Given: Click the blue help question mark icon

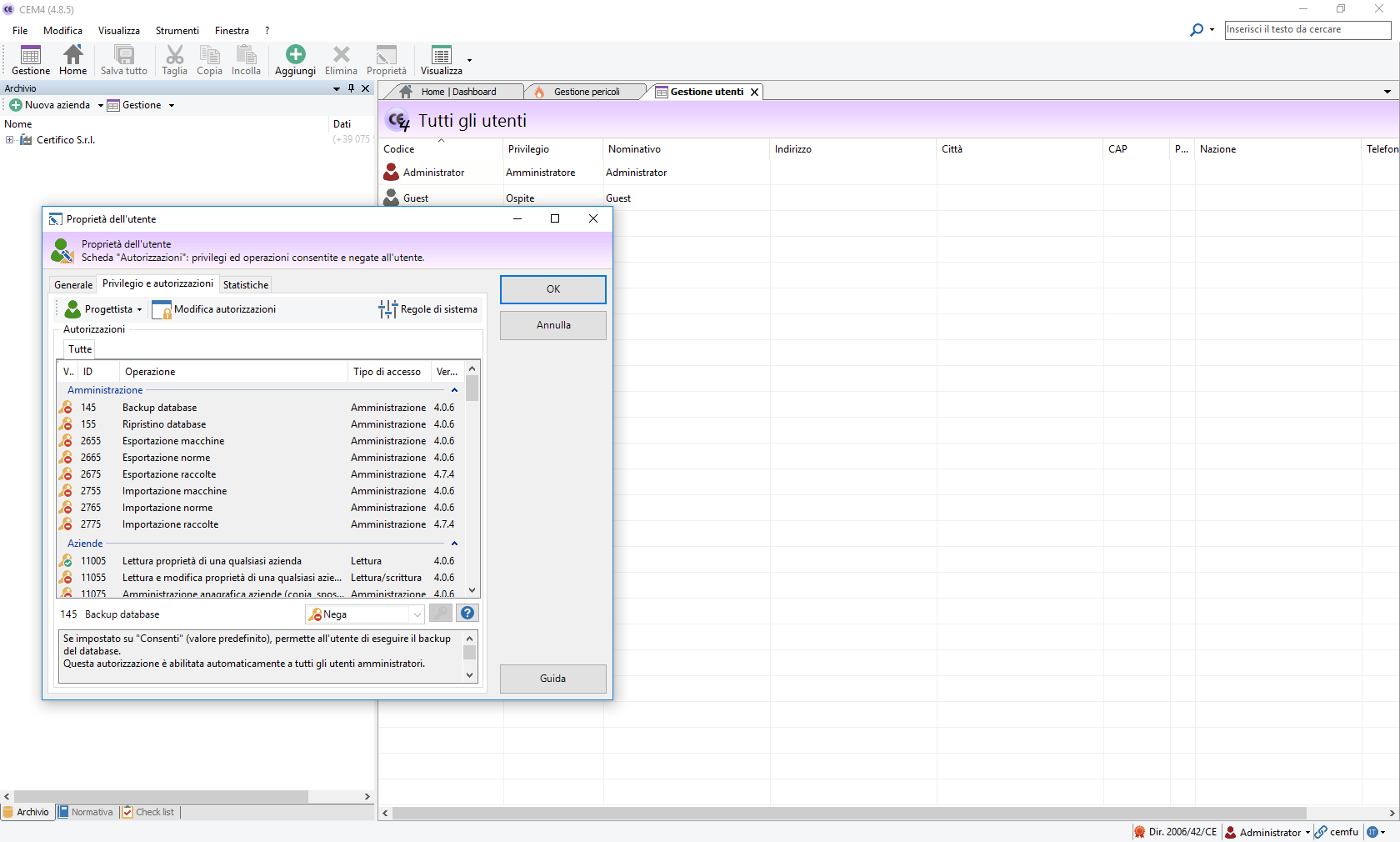Looking at the screenshot, I should point(467,614).
